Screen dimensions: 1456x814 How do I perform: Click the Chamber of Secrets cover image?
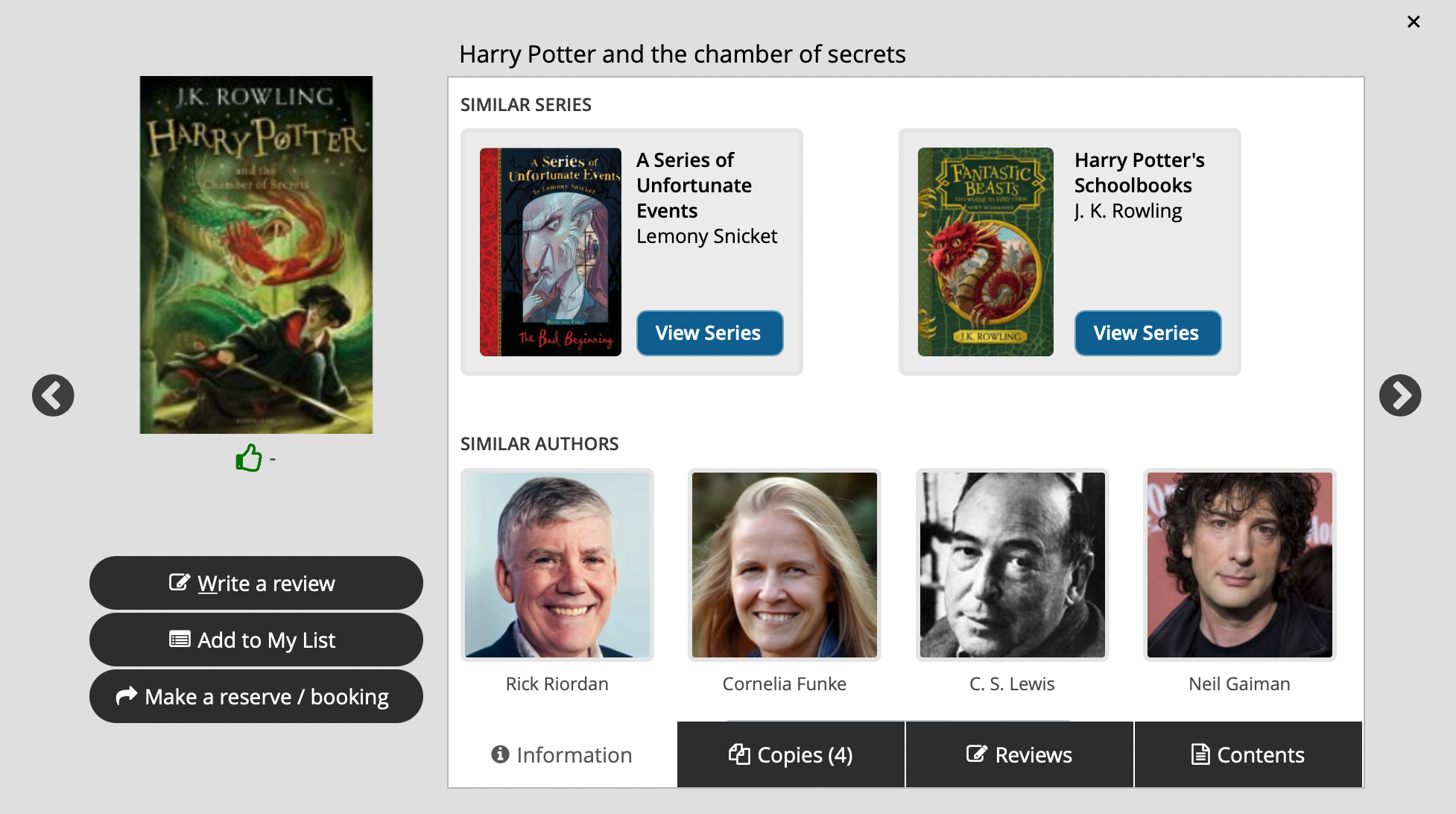(x=256, y=255)
